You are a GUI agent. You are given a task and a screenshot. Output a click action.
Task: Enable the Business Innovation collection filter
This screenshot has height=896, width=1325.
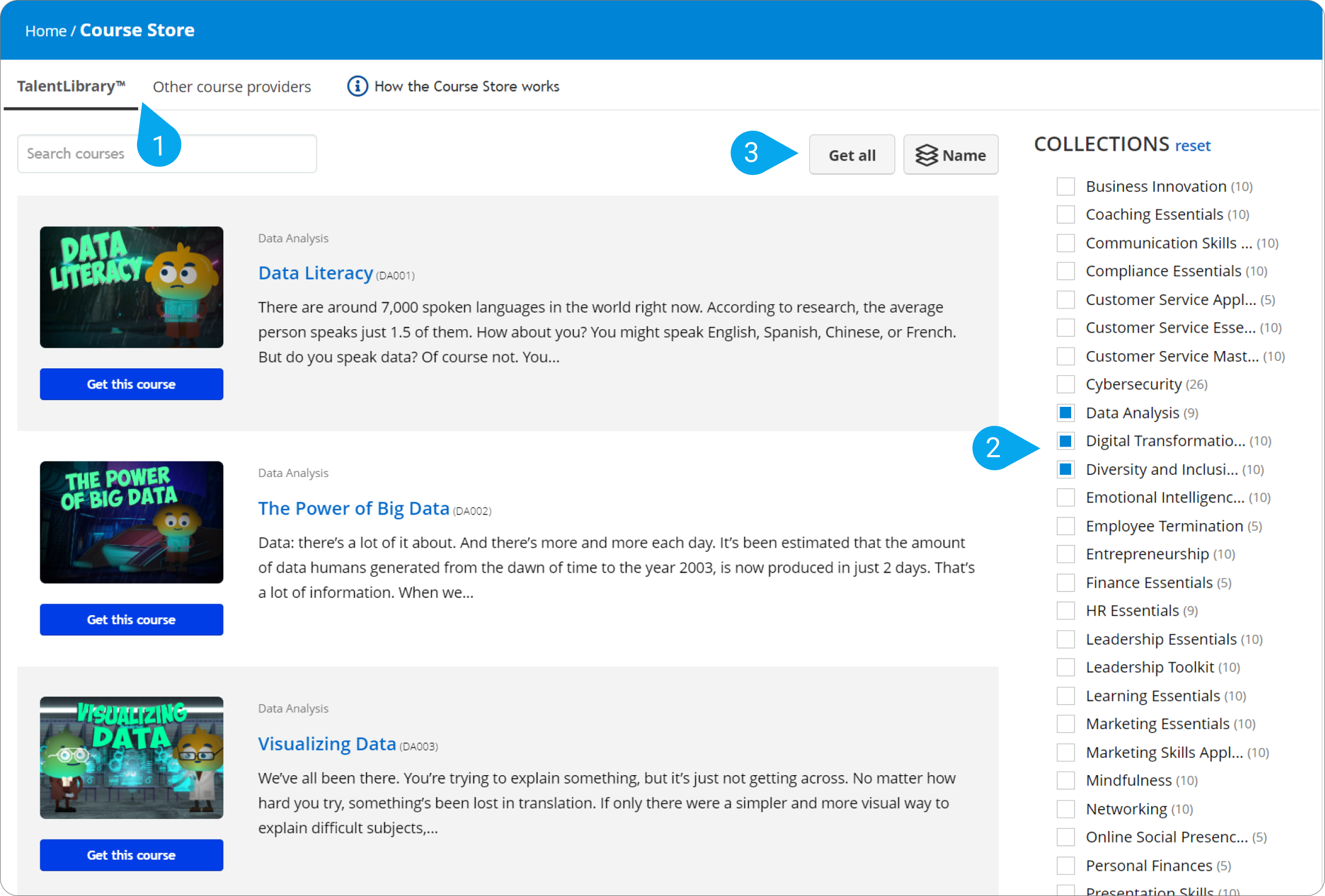(1065, 186)
